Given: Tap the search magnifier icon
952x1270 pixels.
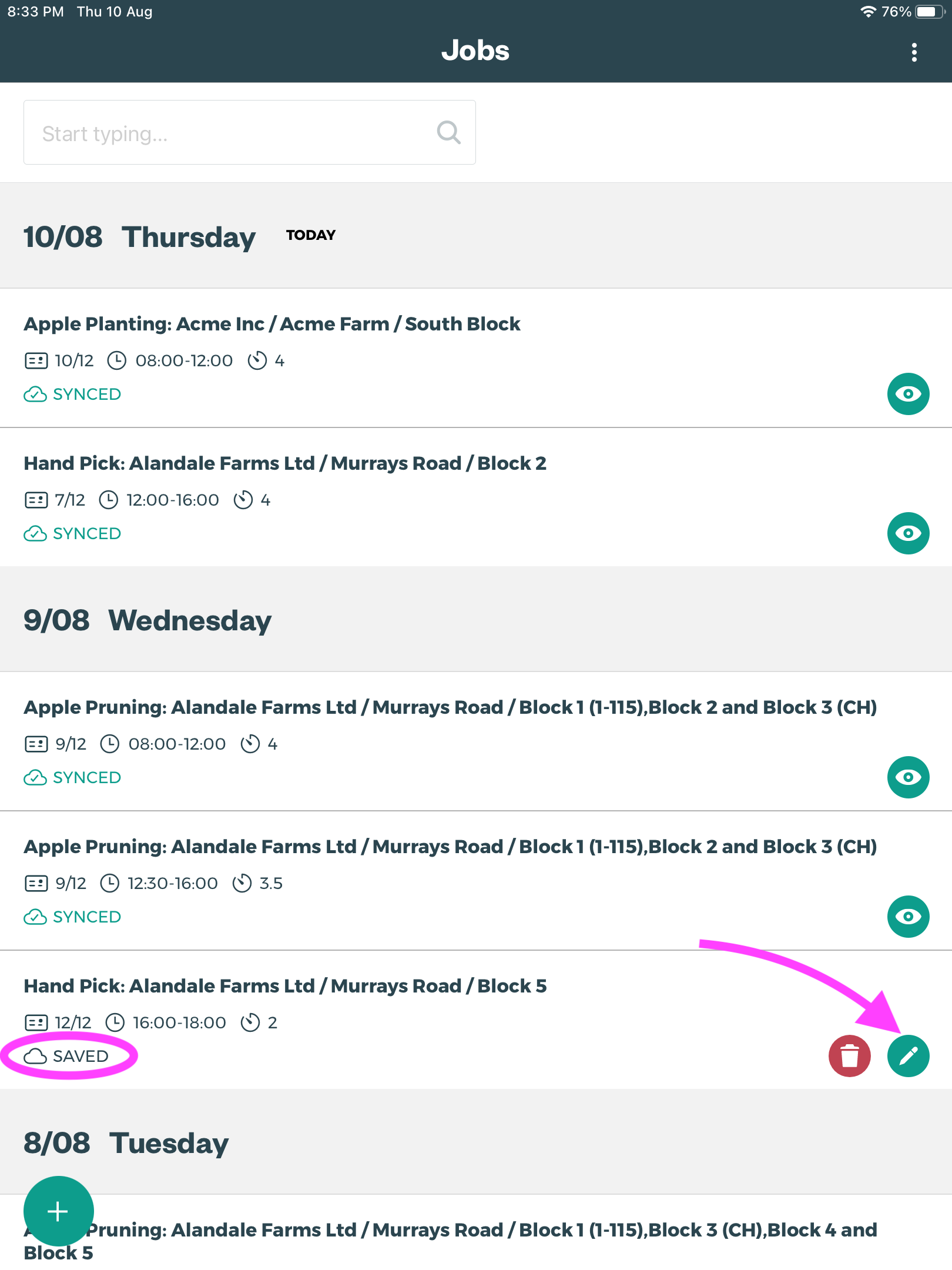Looking at the screenshot, I should (x=448, y=133).
